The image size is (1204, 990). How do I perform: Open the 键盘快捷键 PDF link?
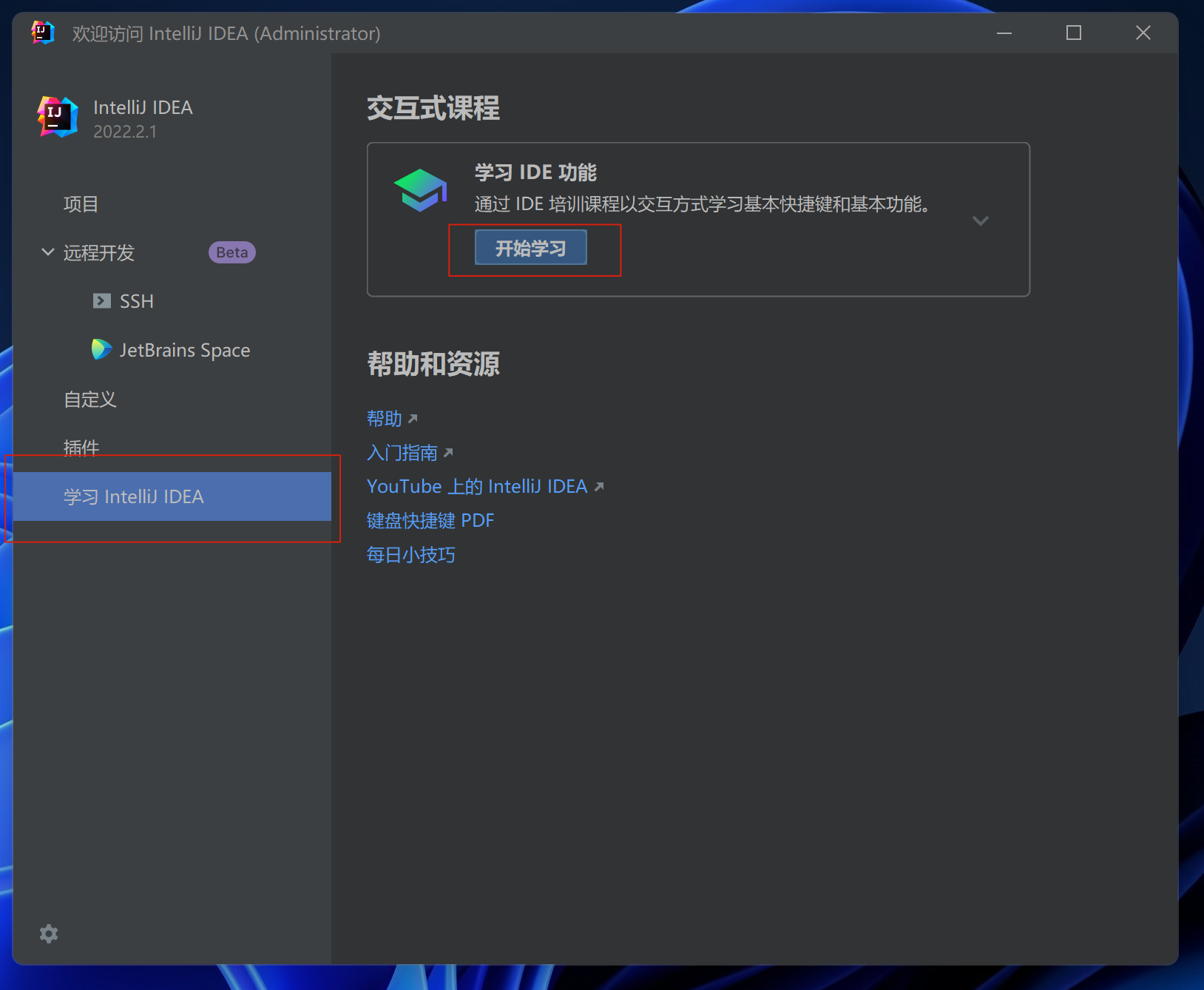pos(430,521)
